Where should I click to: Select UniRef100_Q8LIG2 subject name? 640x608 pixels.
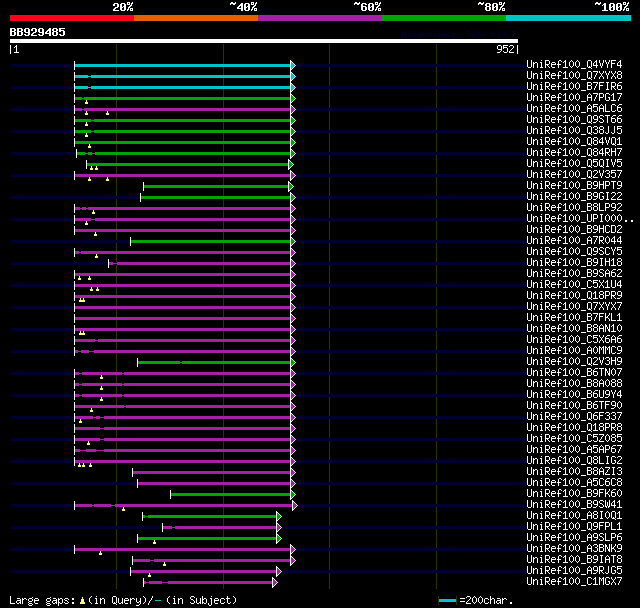pos(574,461)
